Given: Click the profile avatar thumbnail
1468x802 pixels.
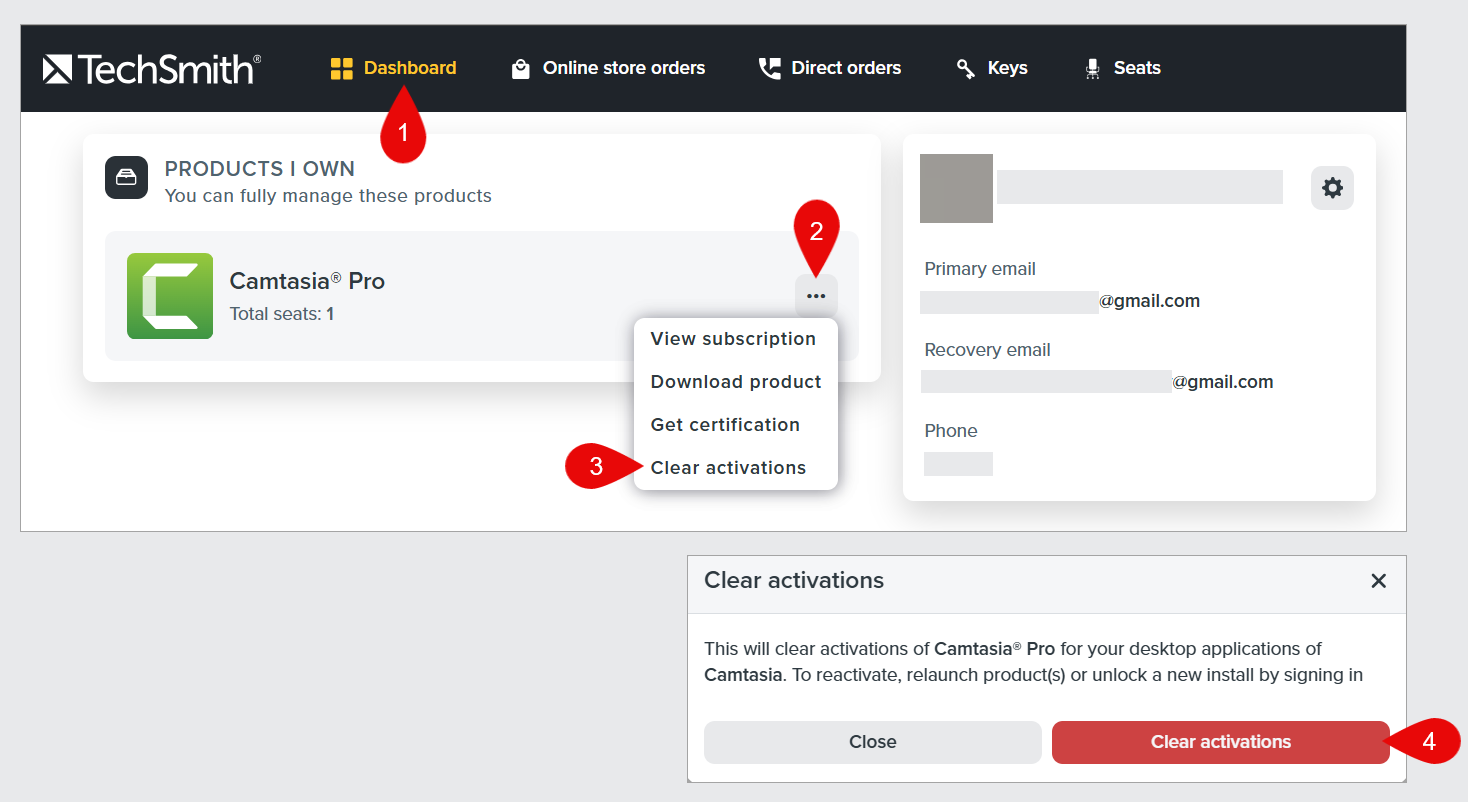Looking at the screenshot, I should (956, 188).
